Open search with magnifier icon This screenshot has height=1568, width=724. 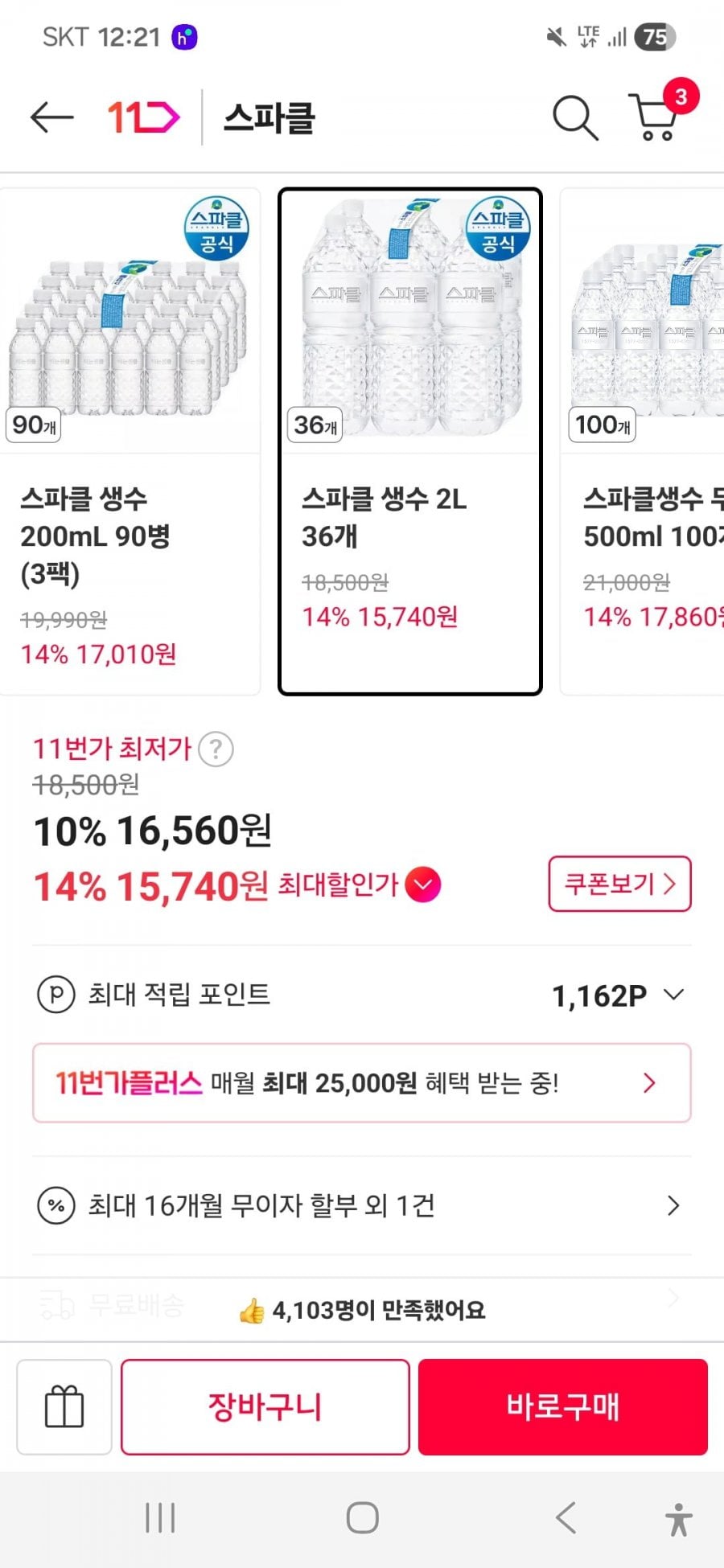click(x=574, y=118)
